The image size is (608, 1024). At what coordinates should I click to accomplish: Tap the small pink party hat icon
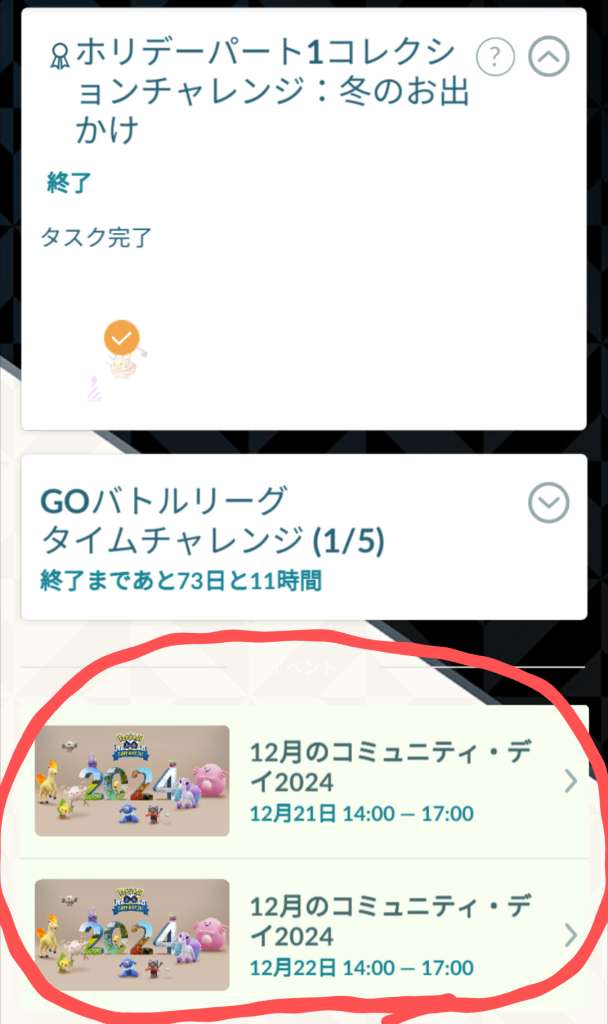95,388
